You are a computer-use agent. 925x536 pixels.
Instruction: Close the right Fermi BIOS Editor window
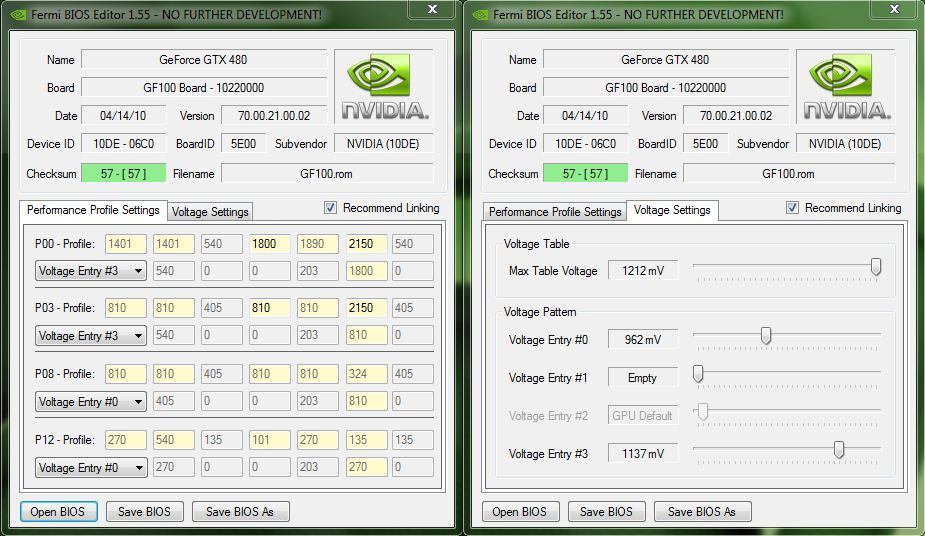(x=894, y=9)
